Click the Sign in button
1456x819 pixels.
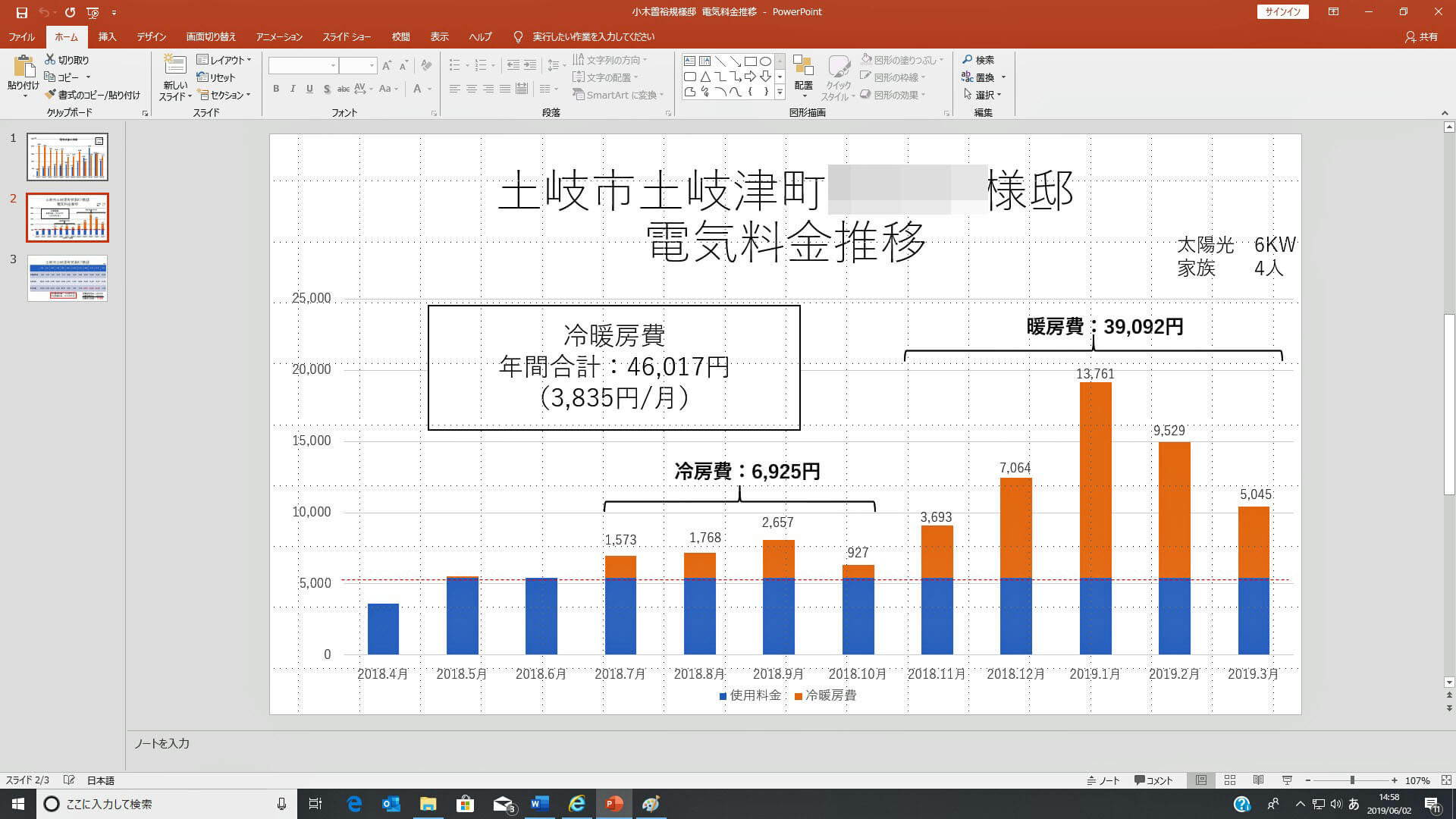point(1282,11)
